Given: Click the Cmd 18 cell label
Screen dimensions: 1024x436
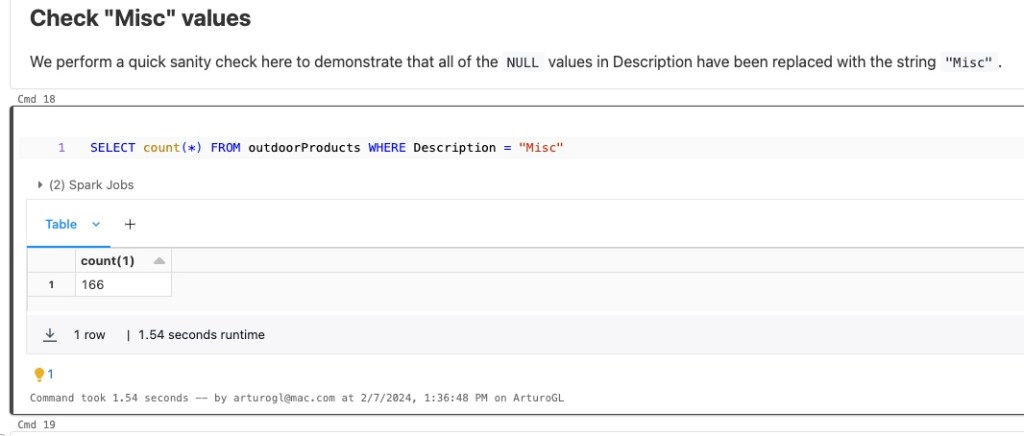Looking at the screenshot, I should click(37, 99).
